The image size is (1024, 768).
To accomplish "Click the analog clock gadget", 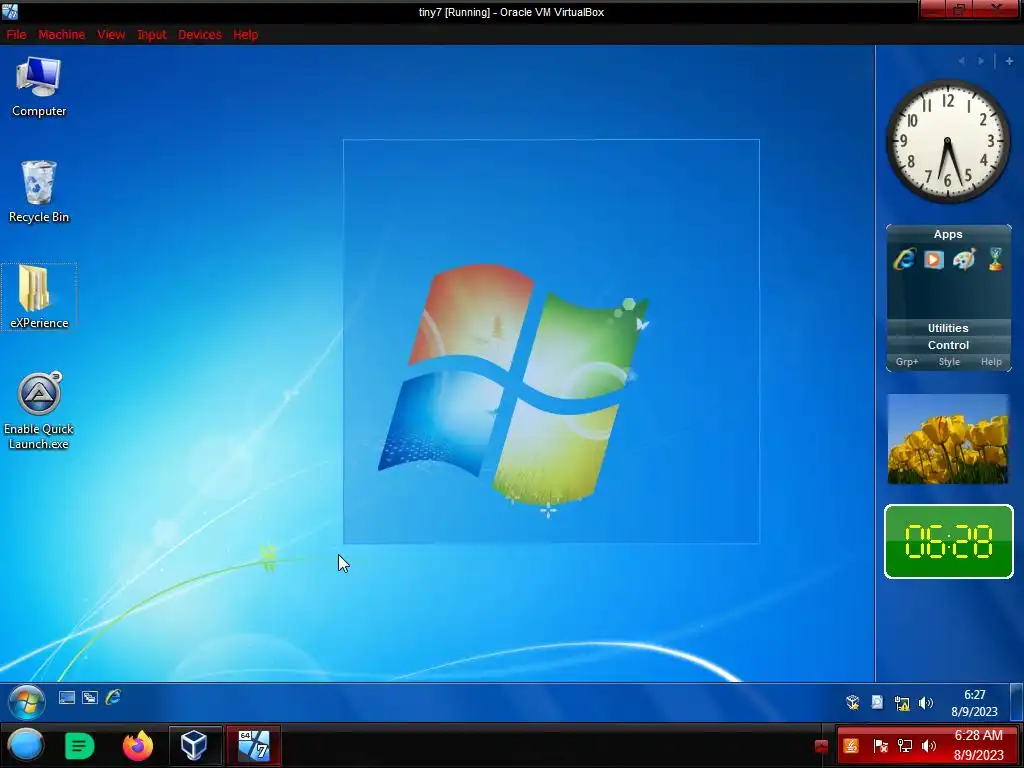I will click(947, 141).
